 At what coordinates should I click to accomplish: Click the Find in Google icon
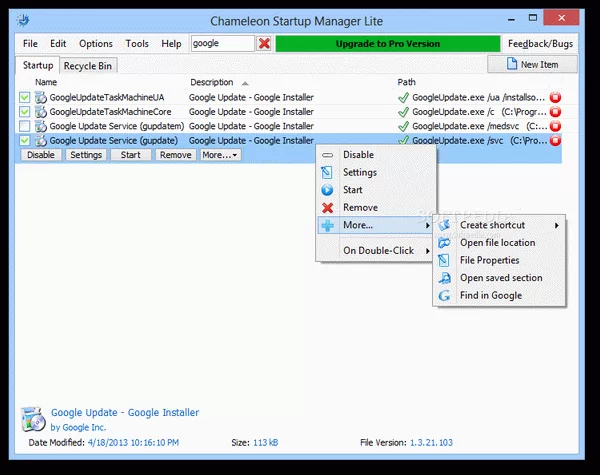(x=445, y=296)
